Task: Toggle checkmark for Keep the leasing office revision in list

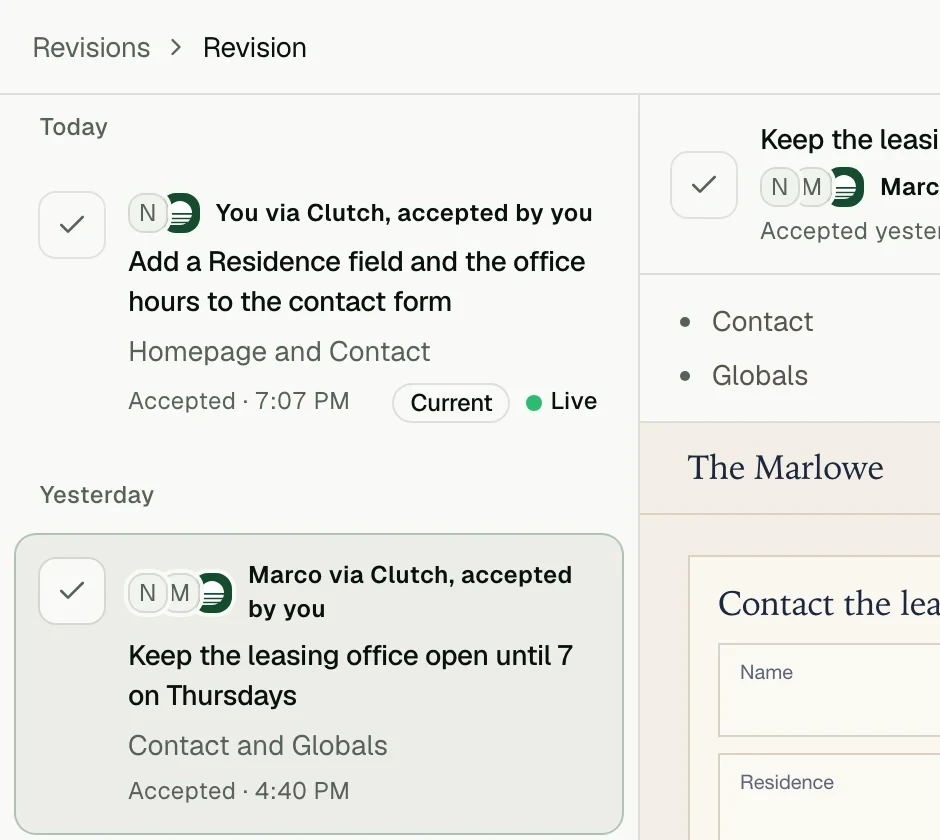Action: 72,591
